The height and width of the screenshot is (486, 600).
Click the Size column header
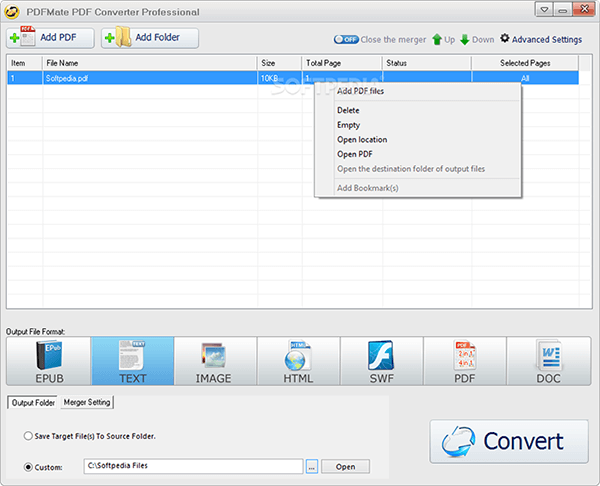click(280, 63)
